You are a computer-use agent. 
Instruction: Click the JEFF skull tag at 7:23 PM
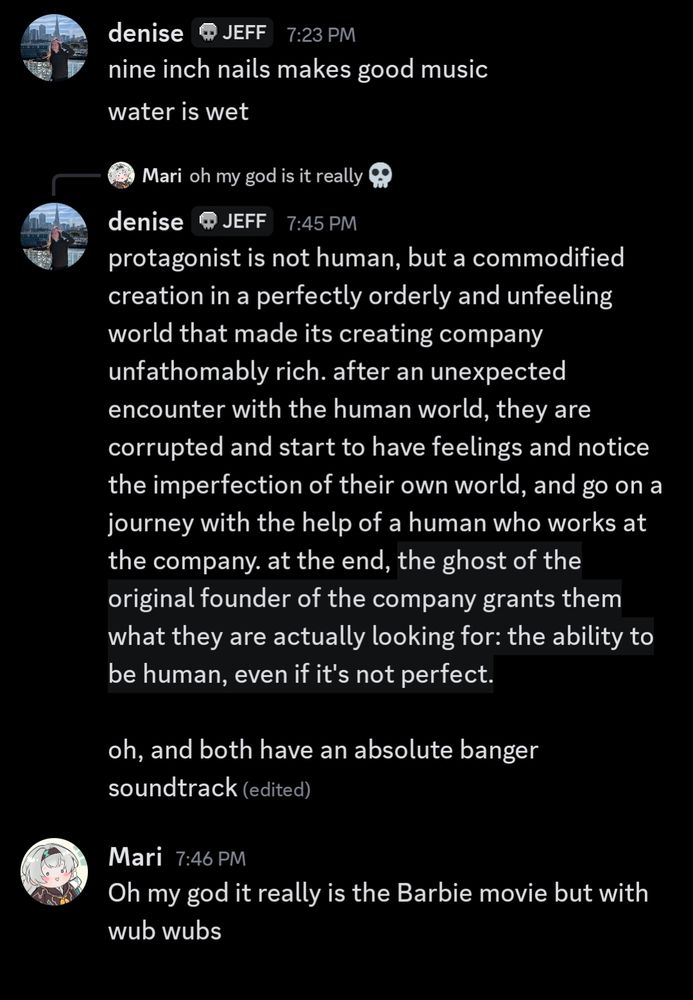(231, 33)
